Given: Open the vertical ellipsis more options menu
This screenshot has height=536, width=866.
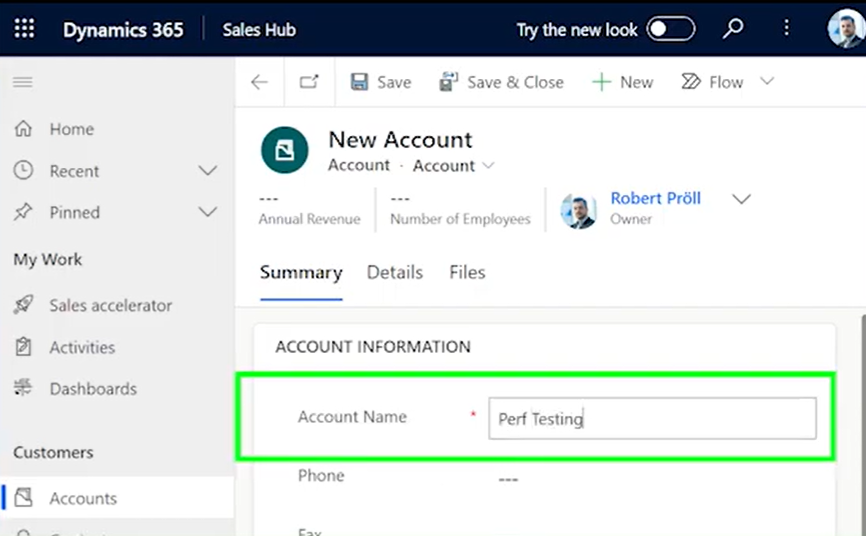Looking at the screenshot, I should pos(786,28).
